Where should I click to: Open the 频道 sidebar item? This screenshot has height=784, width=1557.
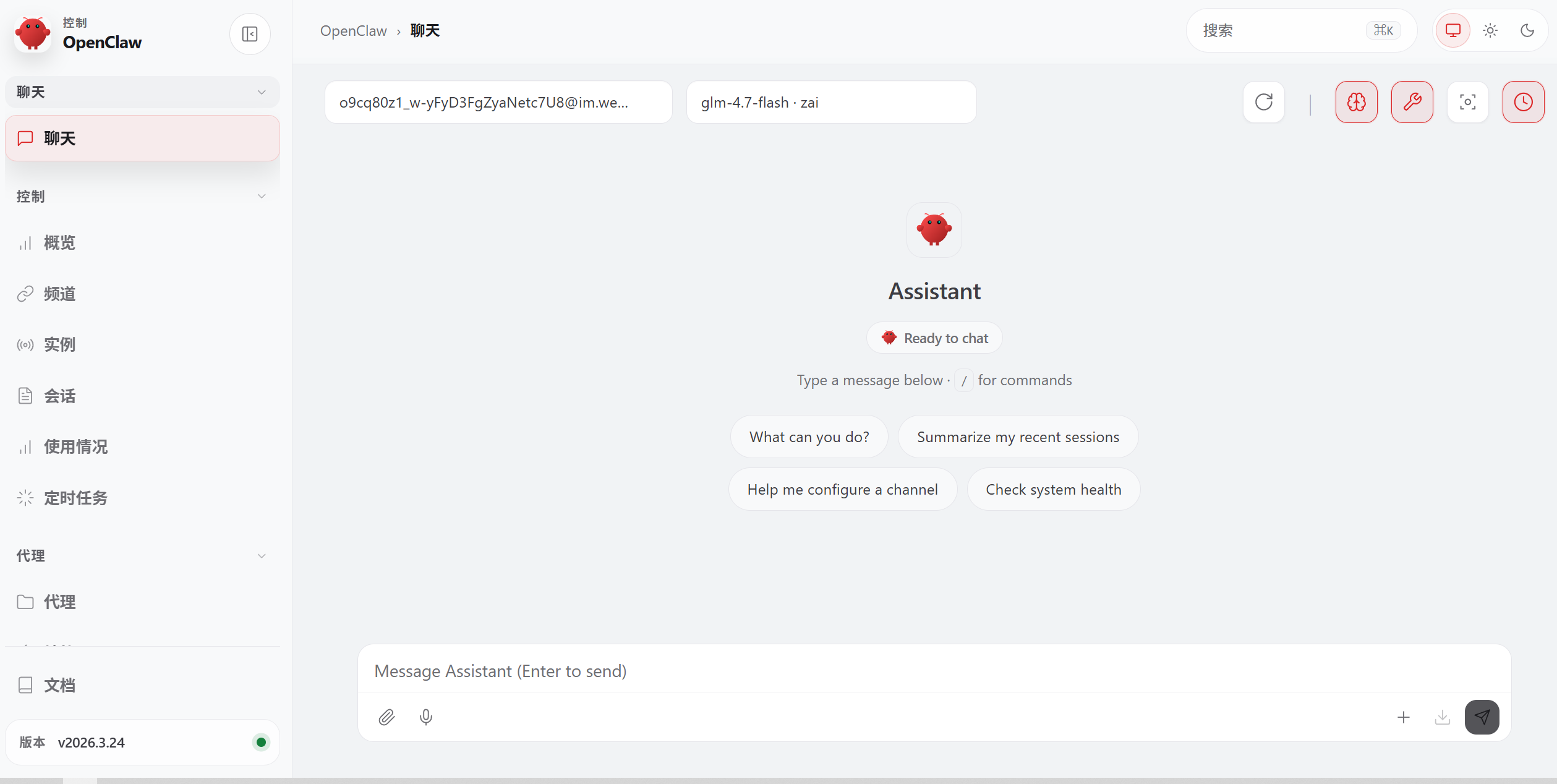tap(60, 294)
